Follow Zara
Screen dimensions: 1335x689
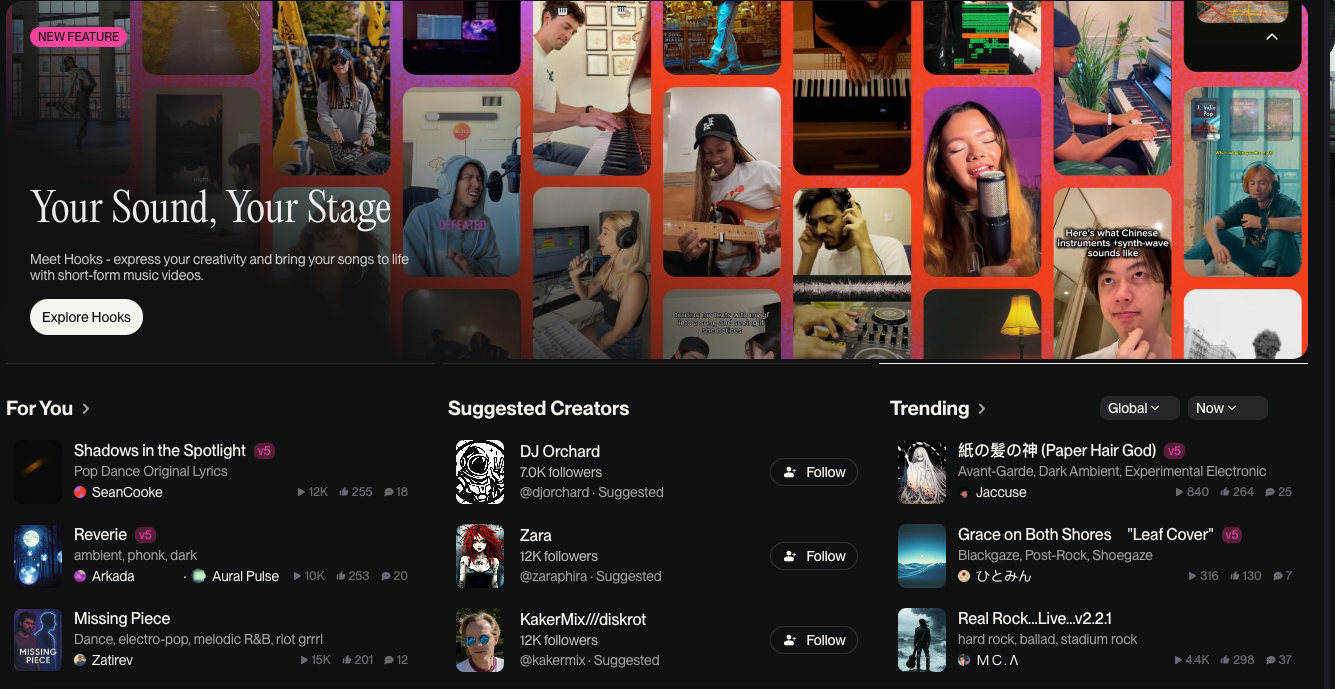[814, 556]
